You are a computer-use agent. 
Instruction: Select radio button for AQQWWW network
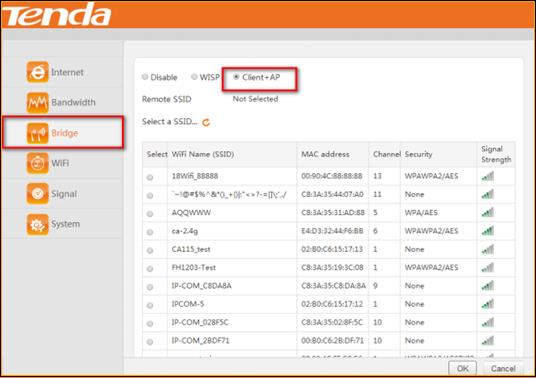(150, 214)
